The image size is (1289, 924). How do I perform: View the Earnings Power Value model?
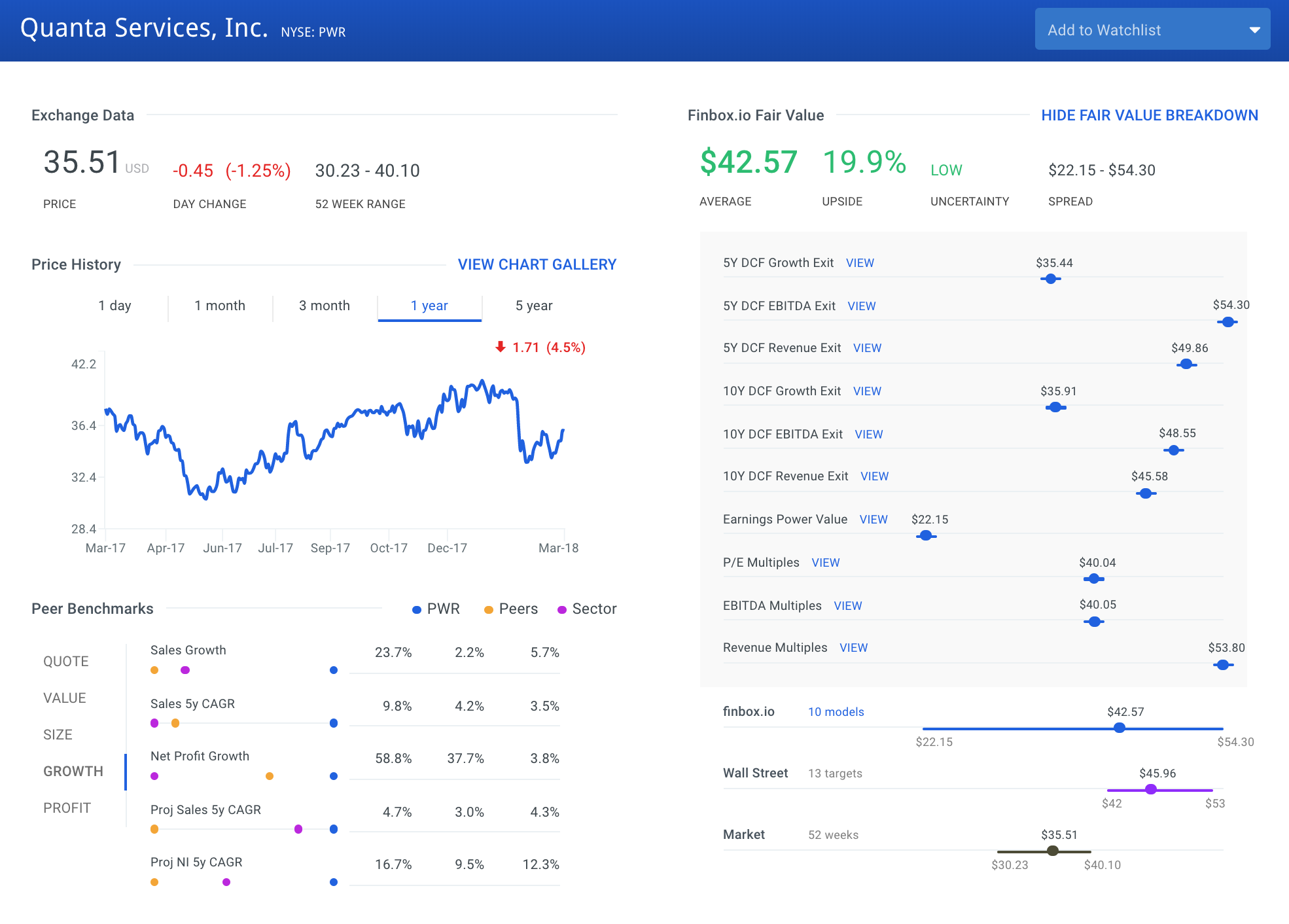click(874, 520)
